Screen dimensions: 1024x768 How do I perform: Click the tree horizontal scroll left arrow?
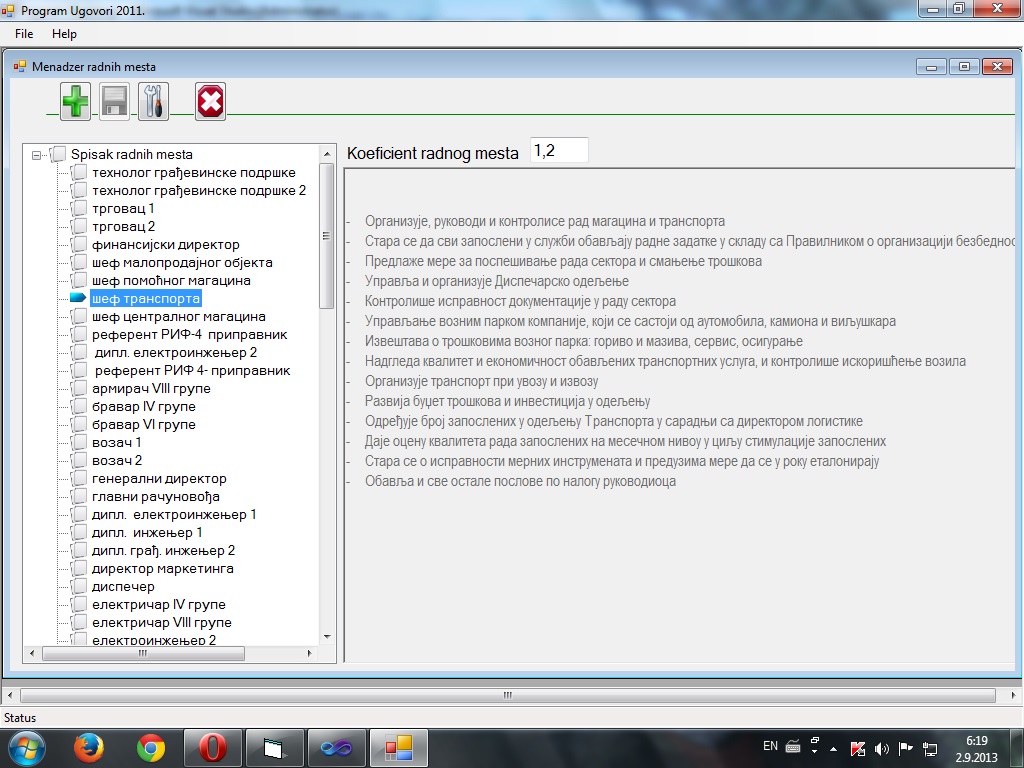32,653
